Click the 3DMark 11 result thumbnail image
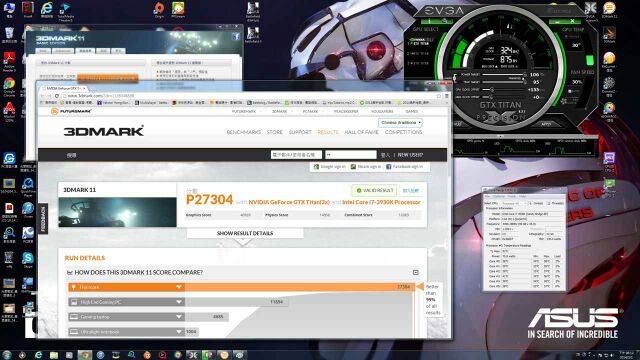640x360 pixels. point(118,212)
